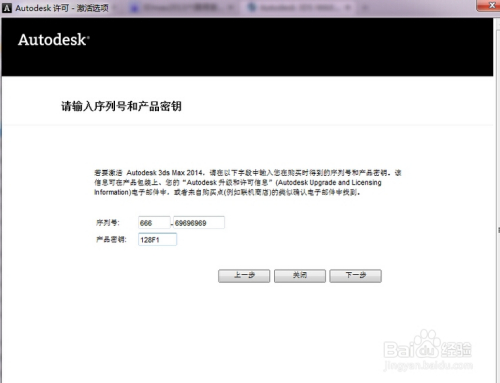The height and width of the screenshot is (383, 500).
Task: Focus the serial number field 69696969
Action: (199, 223)
